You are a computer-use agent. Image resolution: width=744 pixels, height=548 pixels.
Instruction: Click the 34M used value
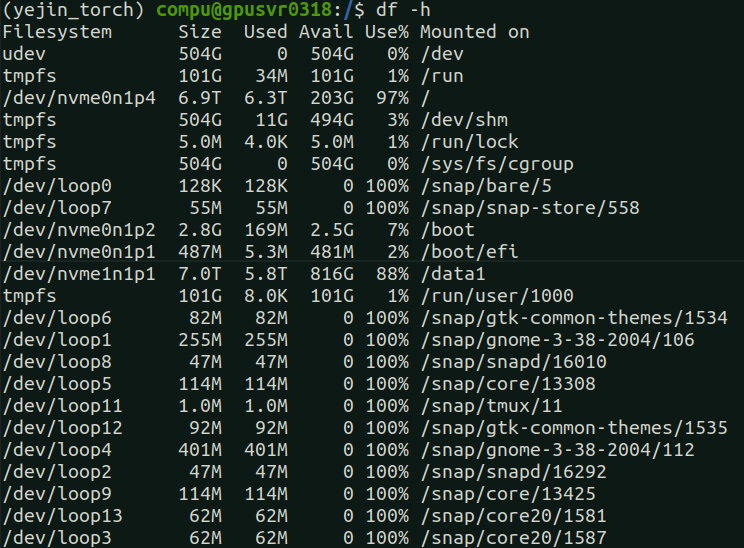[x=271, y=76]
